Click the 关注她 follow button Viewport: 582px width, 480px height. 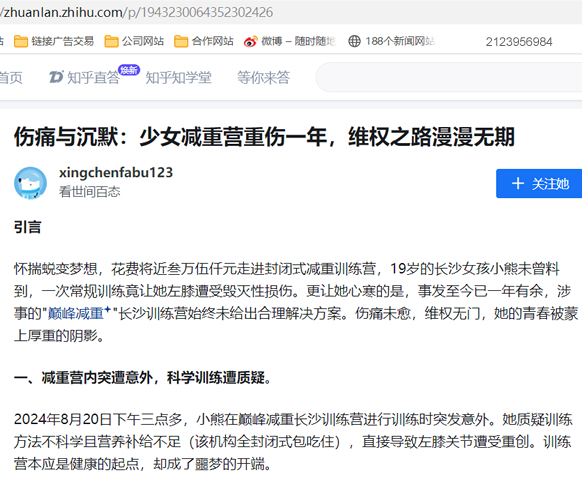click(x=539, y=183)
